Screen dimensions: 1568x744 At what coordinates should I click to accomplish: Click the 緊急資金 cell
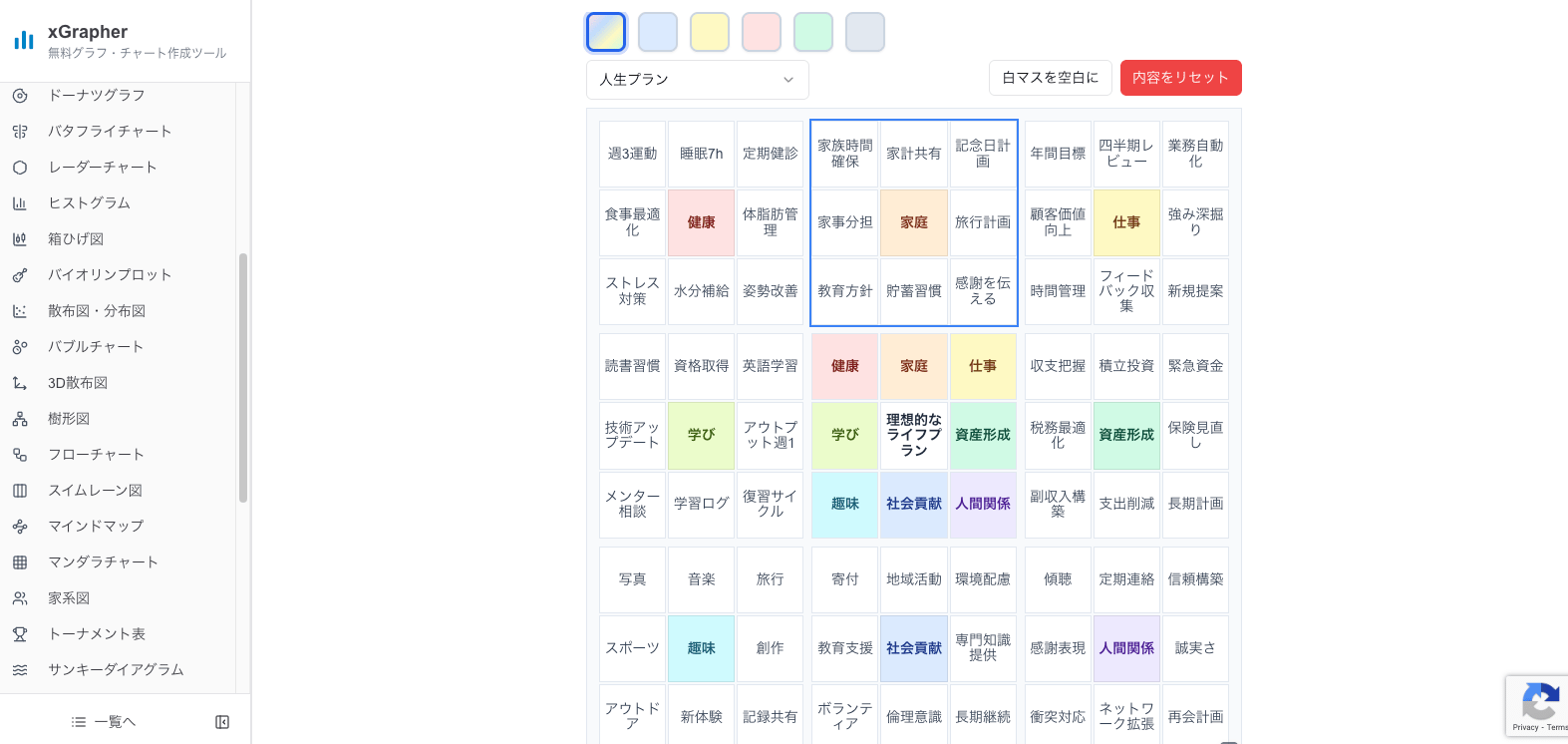pos(1195,366)
